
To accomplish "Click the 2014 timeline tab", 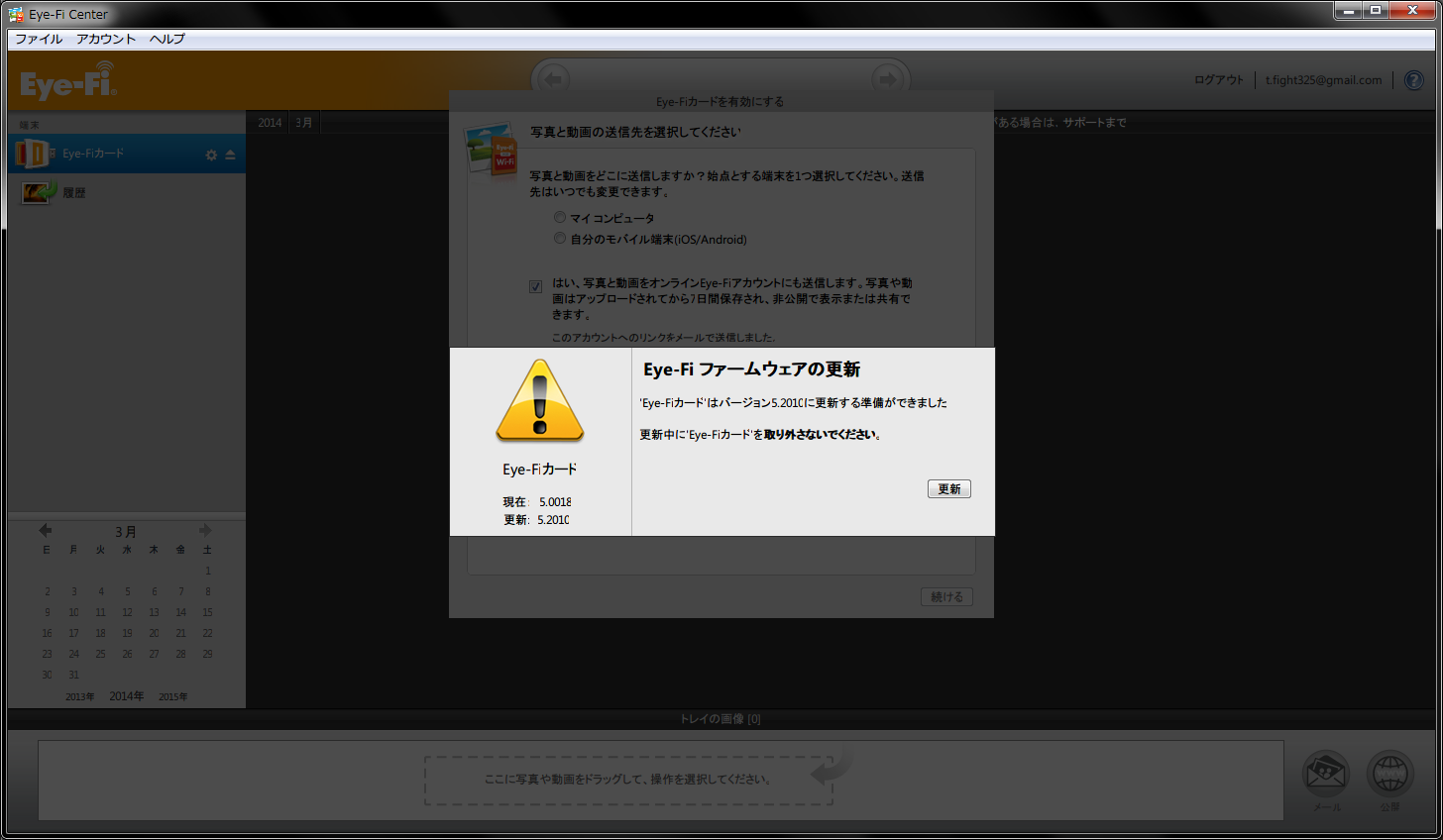I will (270, 123).
